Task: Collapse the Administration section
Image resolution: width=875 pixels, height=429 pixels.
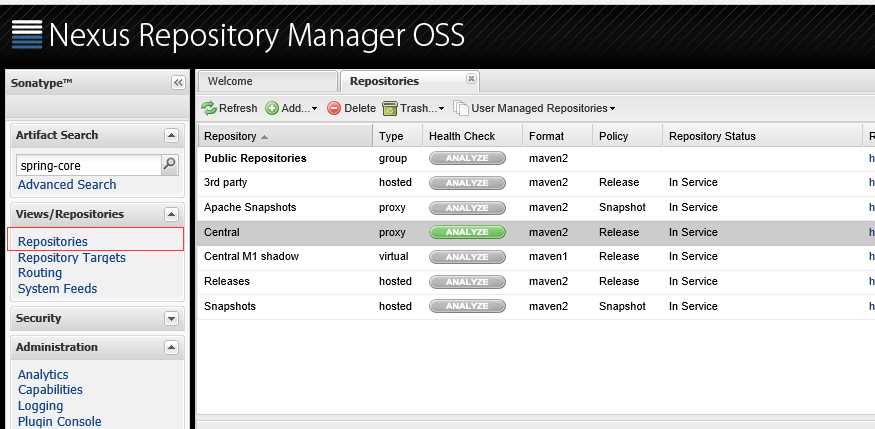Action: click(x=171, y=347)
